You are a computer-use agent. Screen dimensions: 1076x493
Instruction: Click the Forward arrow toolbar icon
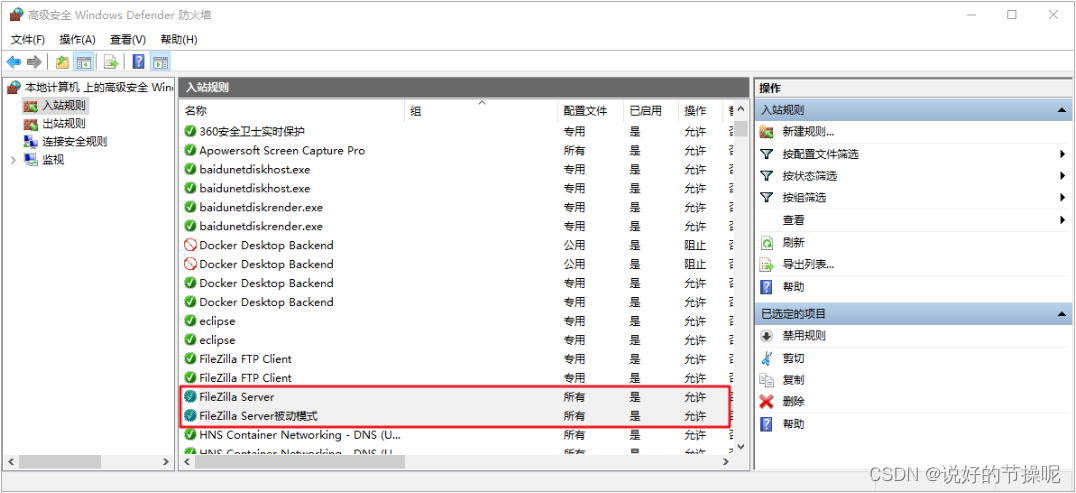click(x=34, y=62)
